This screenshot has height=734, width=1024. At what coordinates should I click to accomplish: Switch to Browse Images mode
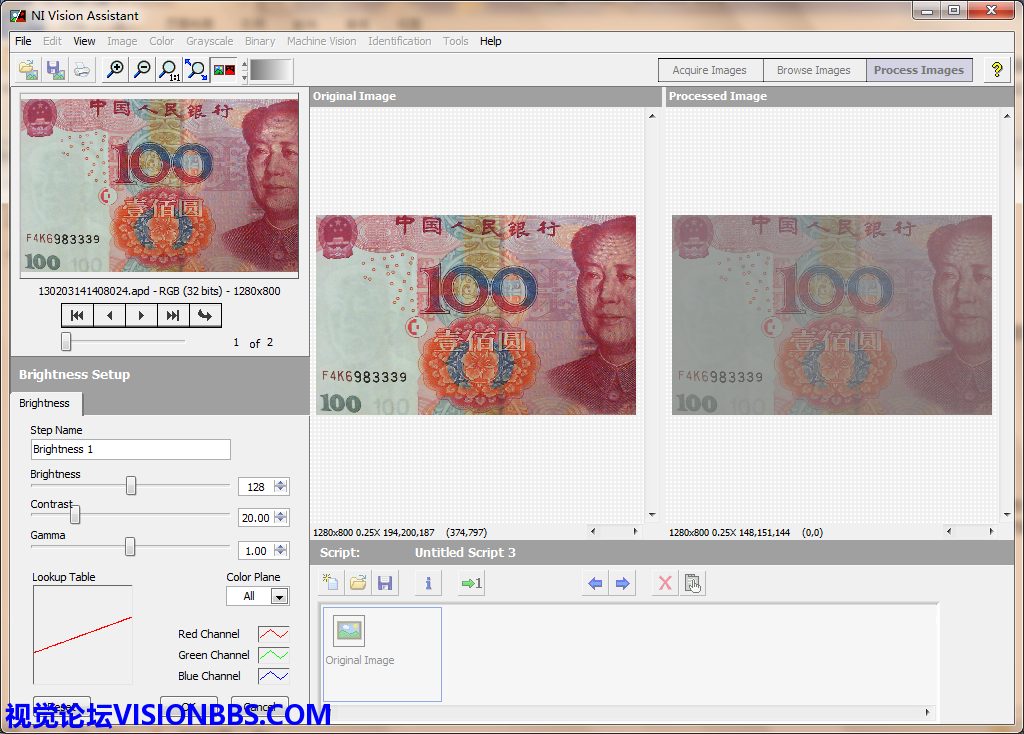click(x=813, y=70)
